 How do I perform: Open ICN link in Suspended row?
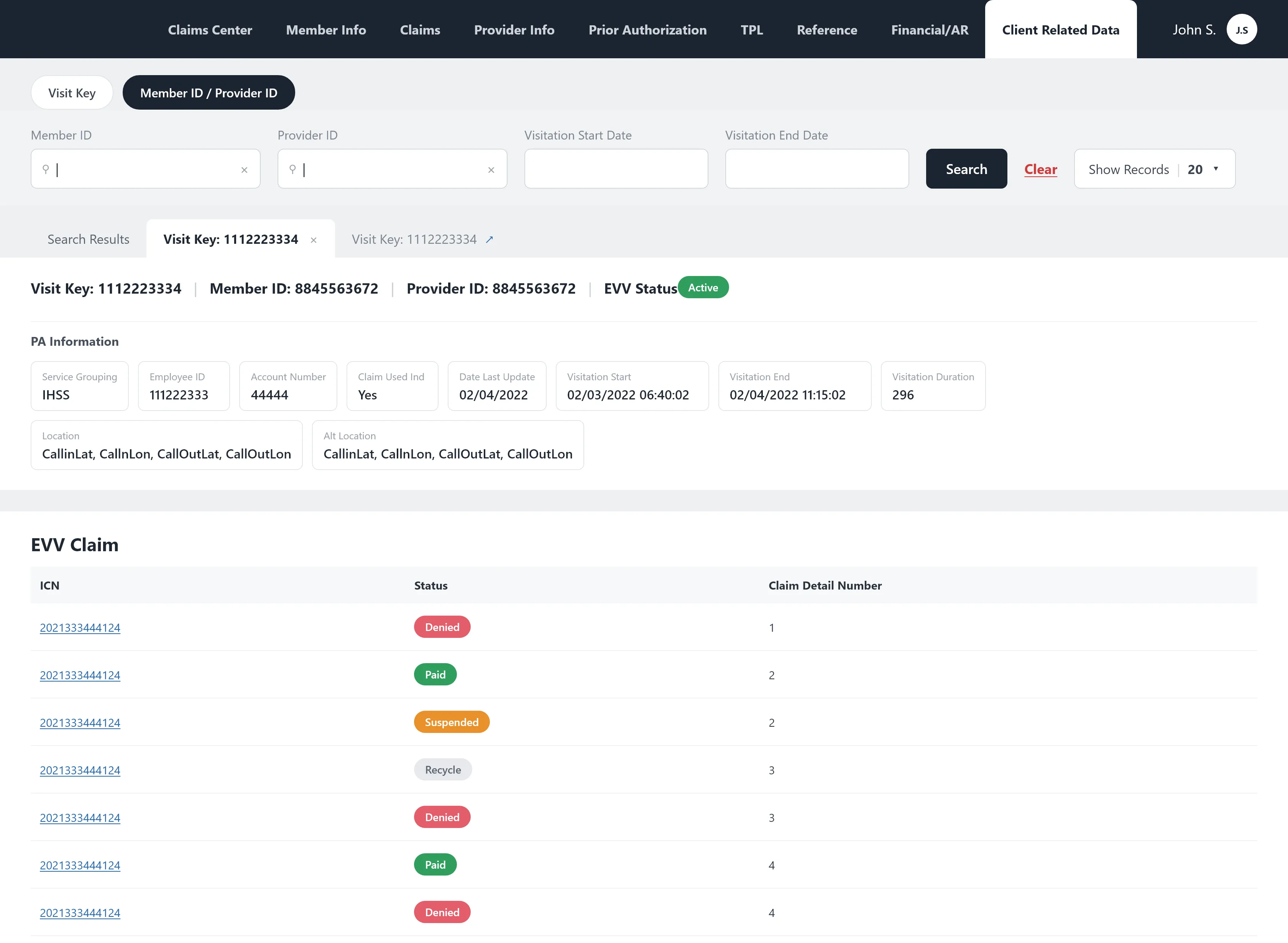tap(80, 723)
